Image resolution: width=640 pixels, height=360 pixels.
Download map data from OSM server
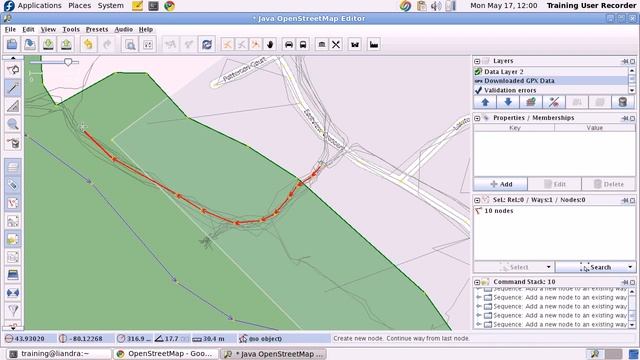[48, 44]
